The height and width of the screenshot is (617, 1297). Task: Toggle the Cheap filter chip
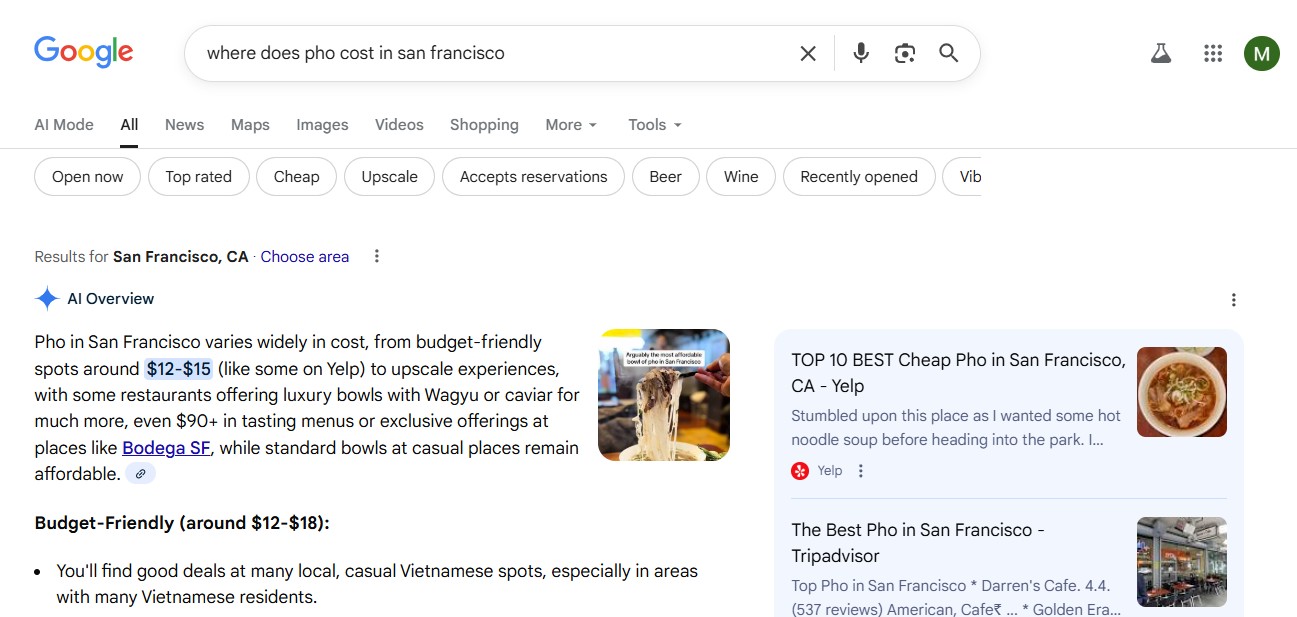296,177
